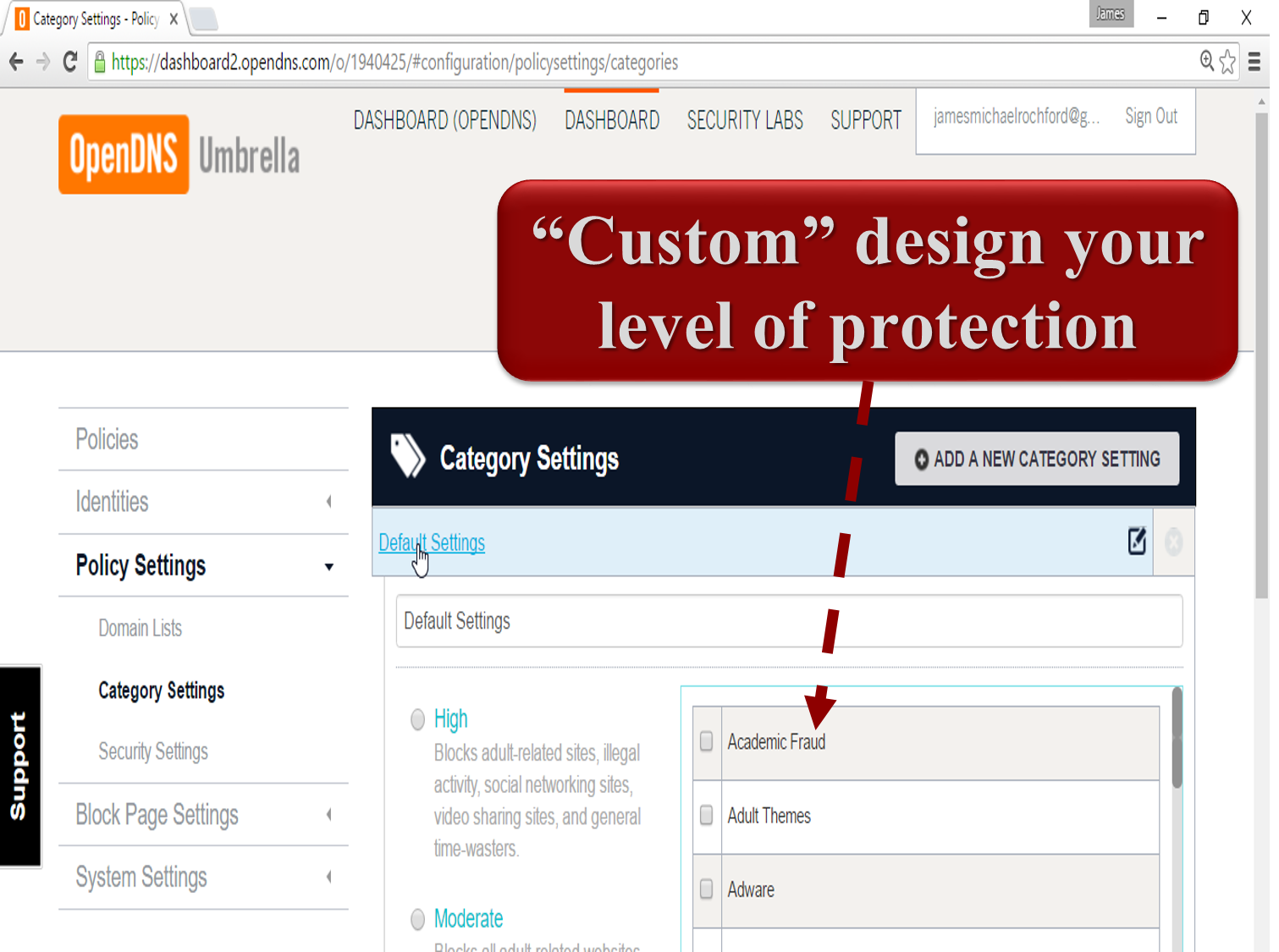Click the Default Settings name field
The width and height of the screenshot is (1279, 952).
point(789,621)
